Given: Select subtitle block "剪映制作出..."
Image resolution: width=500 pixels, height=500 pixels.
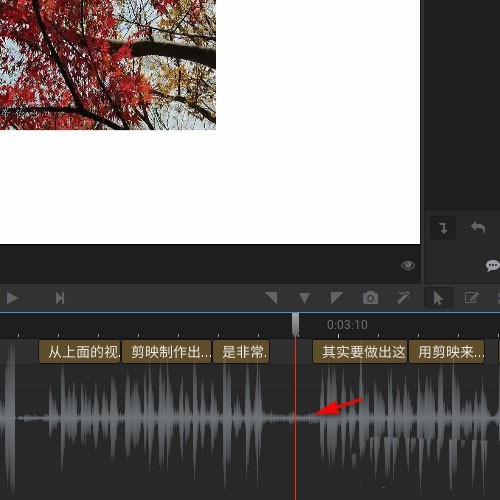Looking at the screenshot, I should pos(167,352).
